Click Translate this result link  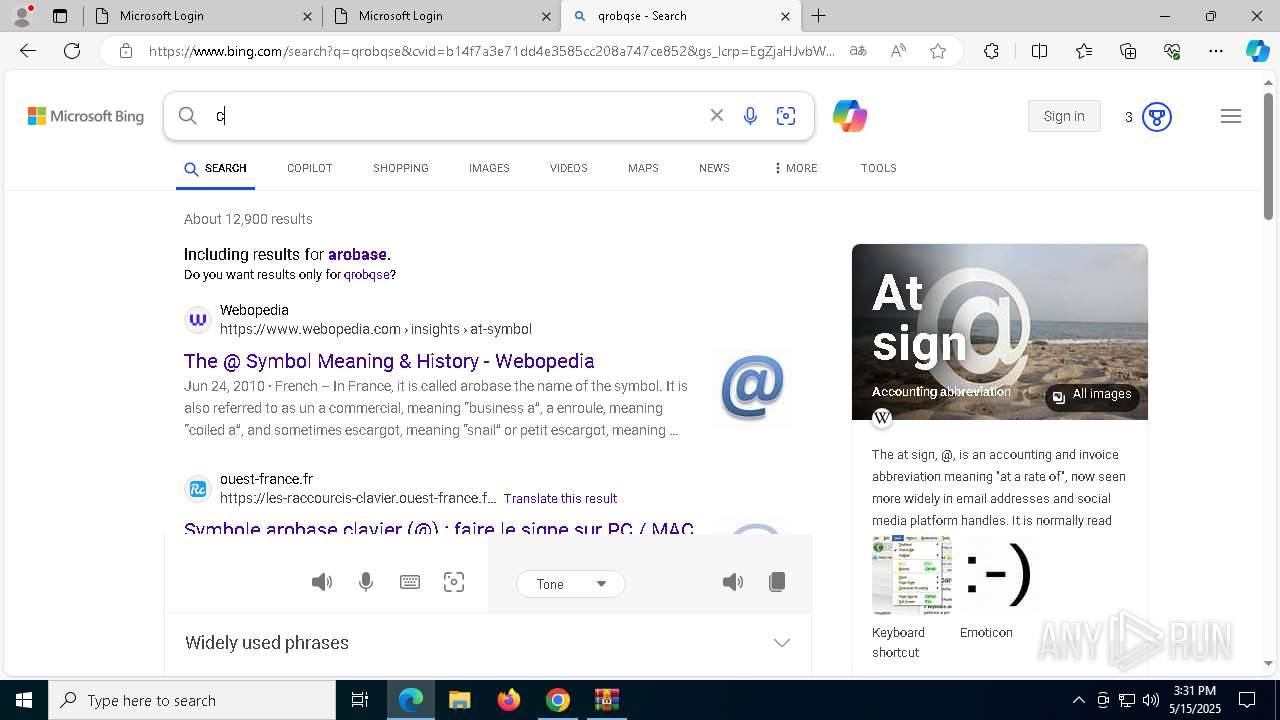pos(560,498)
